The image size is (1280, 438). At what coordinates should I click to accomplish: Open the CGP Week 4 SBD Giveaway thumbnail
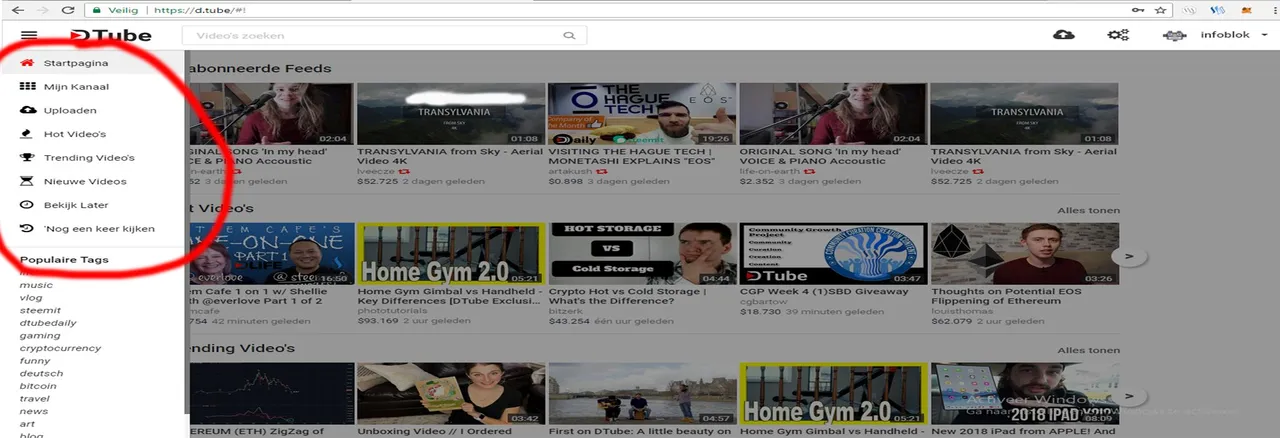tap(832, 254)
